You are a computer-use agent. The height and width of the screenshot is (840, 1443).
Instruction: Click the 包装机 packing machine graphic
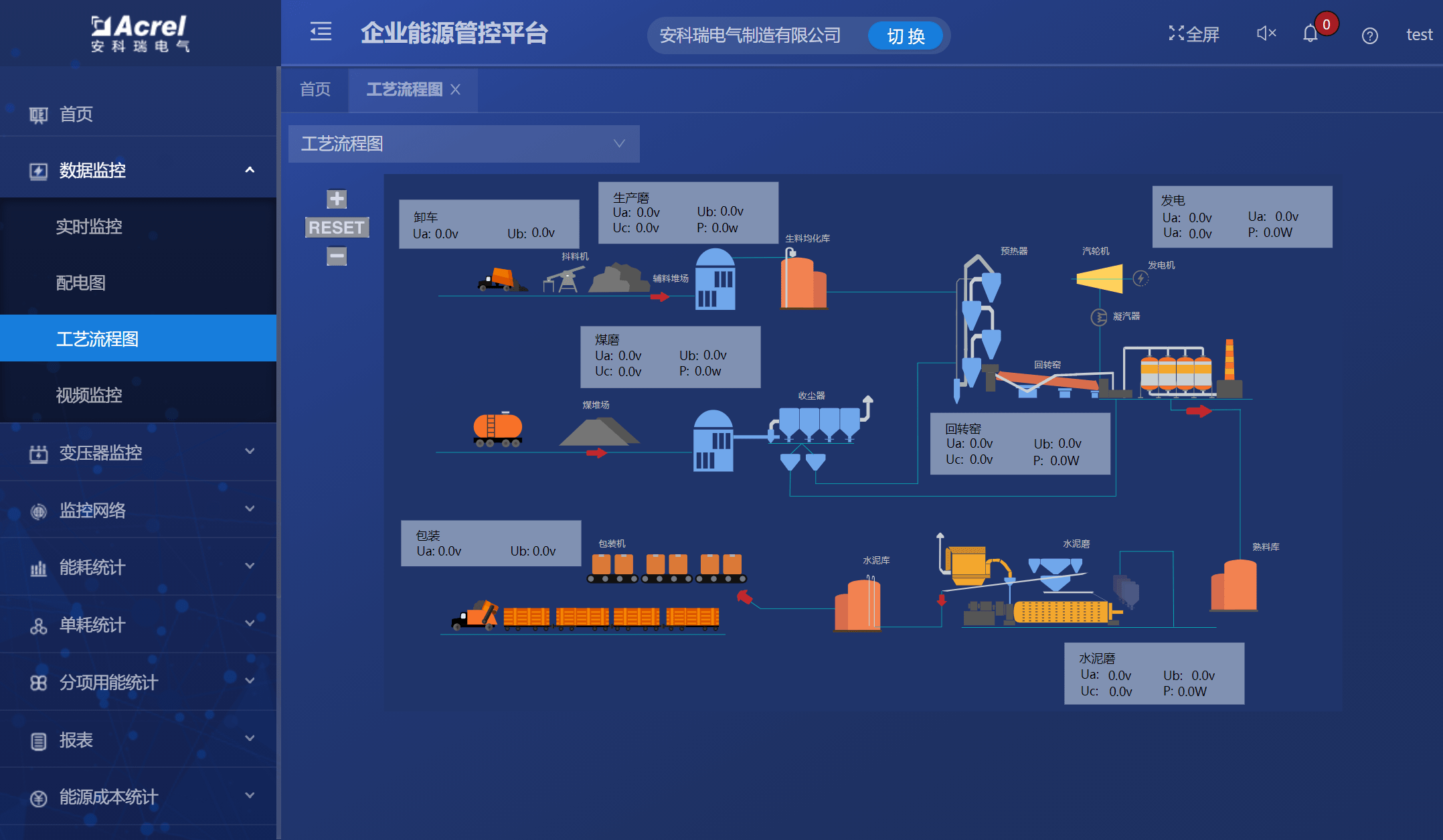667,568
